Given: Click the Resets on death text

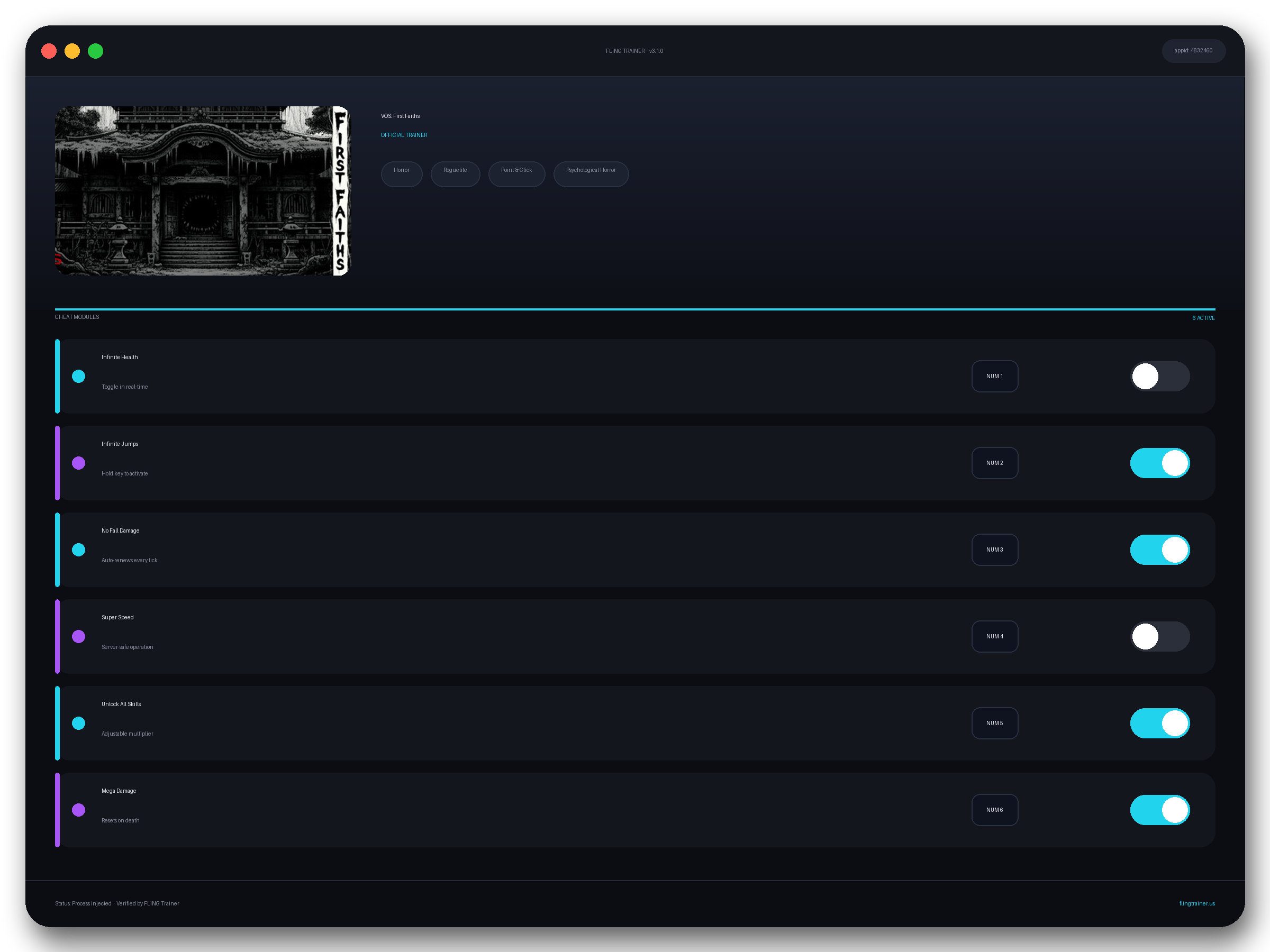Looking at the screenshot, I should click(120, 820).
